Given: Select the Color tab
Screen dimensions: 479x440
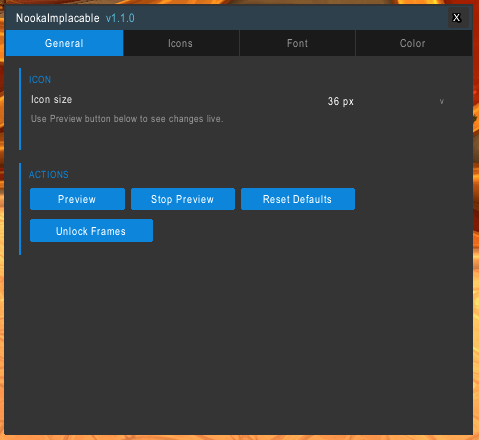Looking at the screenshot, I should click(414, 43).
